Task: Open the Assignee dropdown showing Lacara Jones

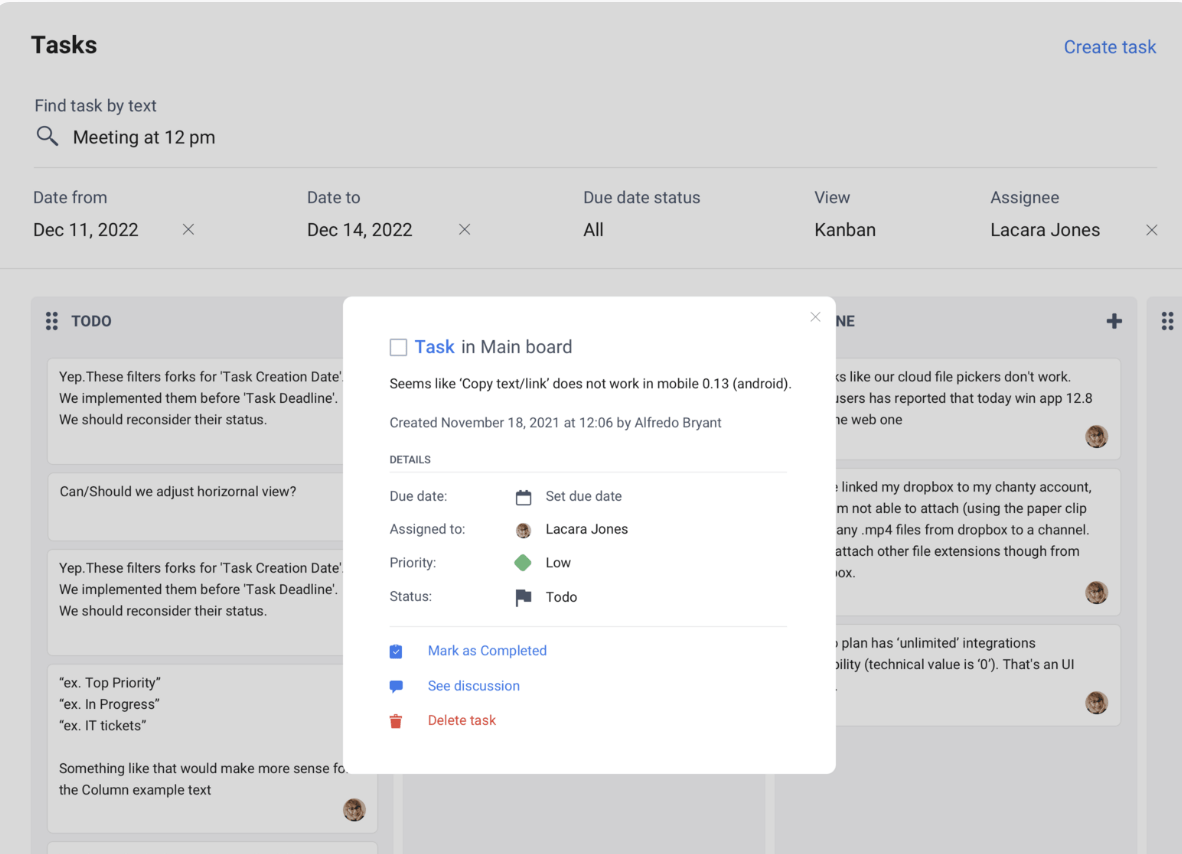Action: click(1045, 230)
